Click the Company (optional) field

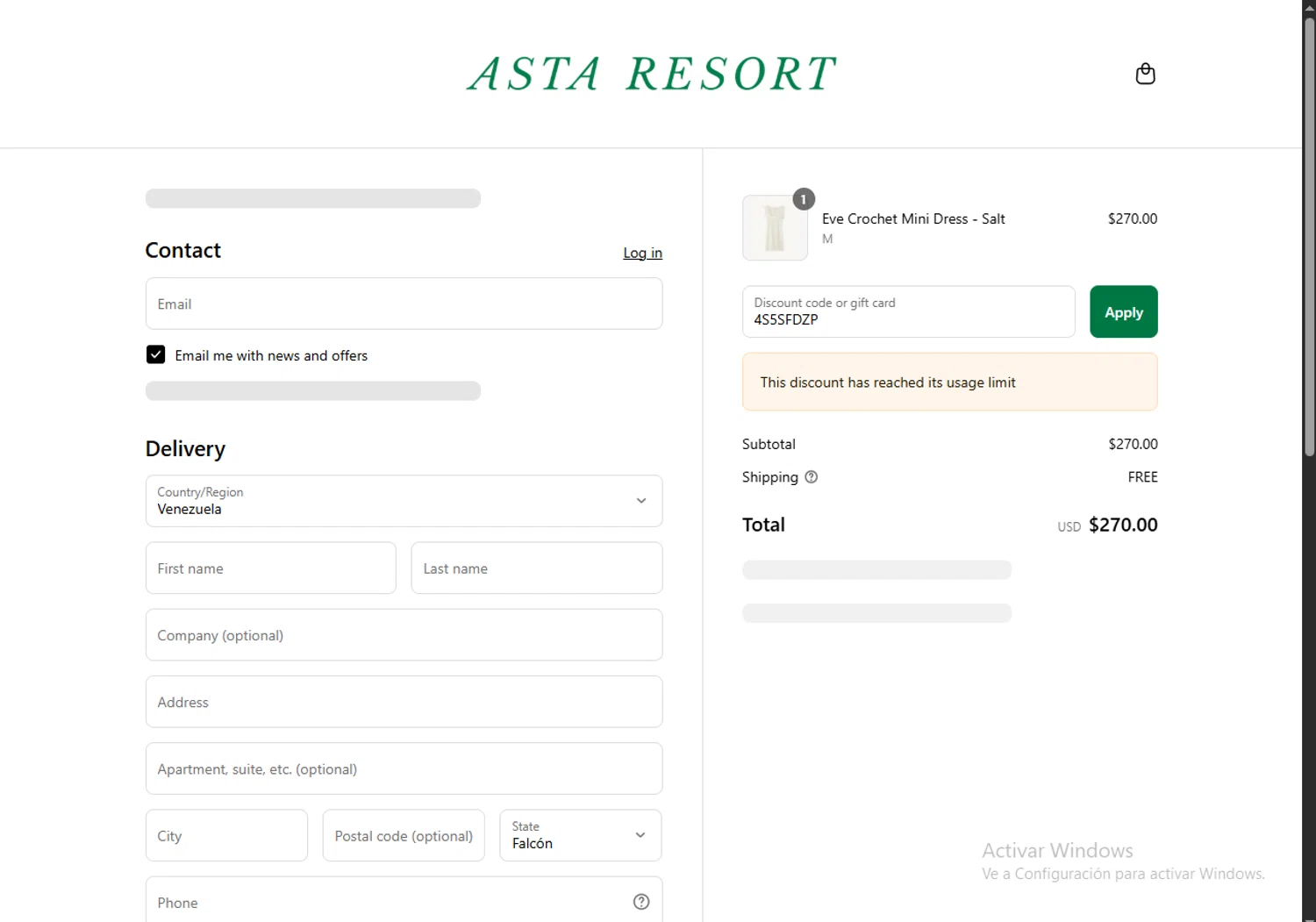(x=404, y=635)
